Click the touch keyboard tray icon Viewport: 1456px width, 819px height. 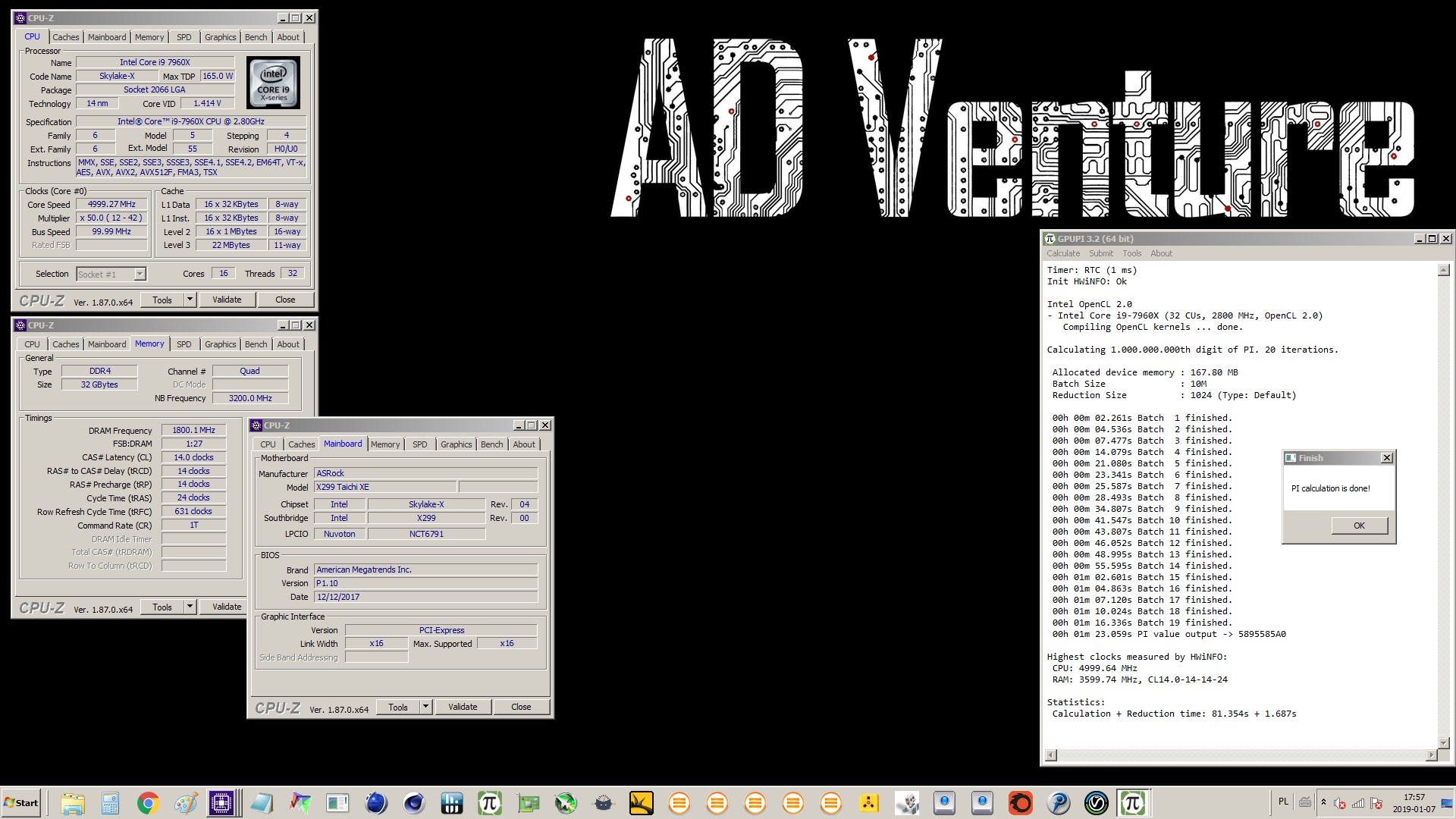pyautogui.click(x=1305, y=802)
